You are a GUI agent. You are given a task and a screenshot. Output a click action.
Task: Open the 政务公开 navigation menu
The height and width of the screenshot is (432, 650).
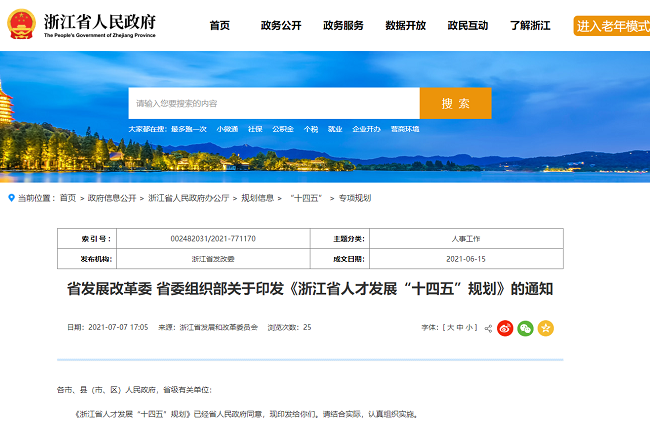[280, 26]
